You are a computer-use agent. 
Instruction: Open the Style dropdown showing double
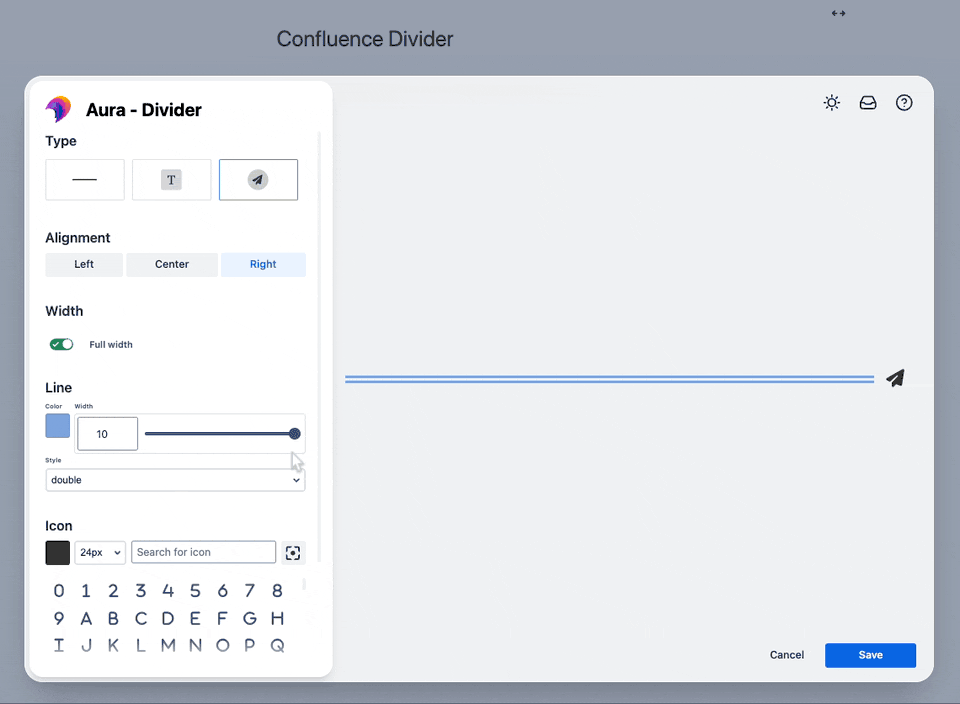pos(175,480)
